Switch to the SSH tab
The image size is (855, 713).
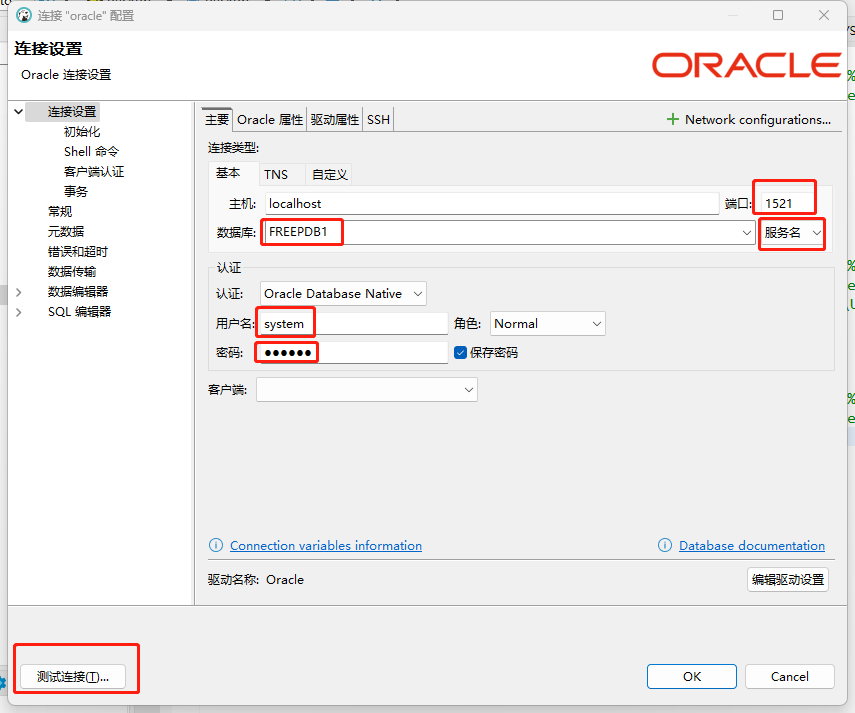(378, 119)
